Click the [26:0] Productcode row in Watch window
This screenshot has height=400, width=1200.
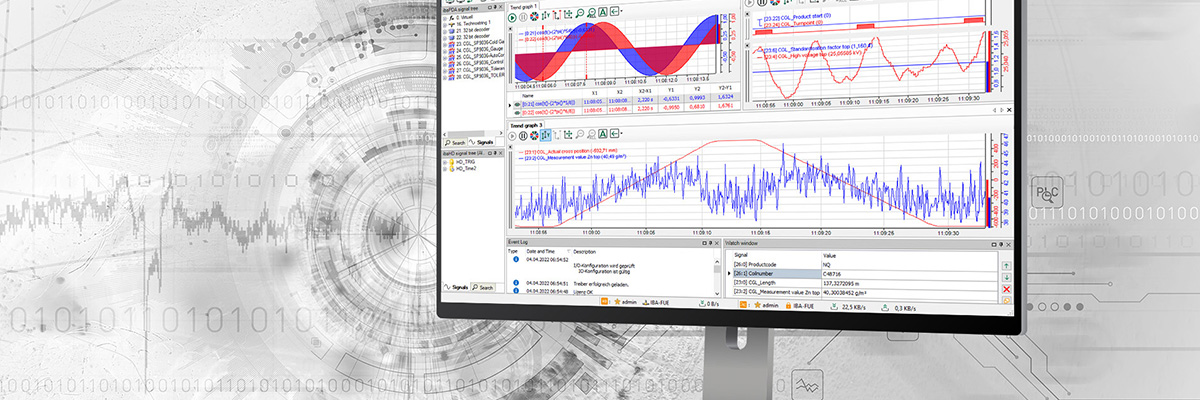pyautogui.click(x=865, y=265)
